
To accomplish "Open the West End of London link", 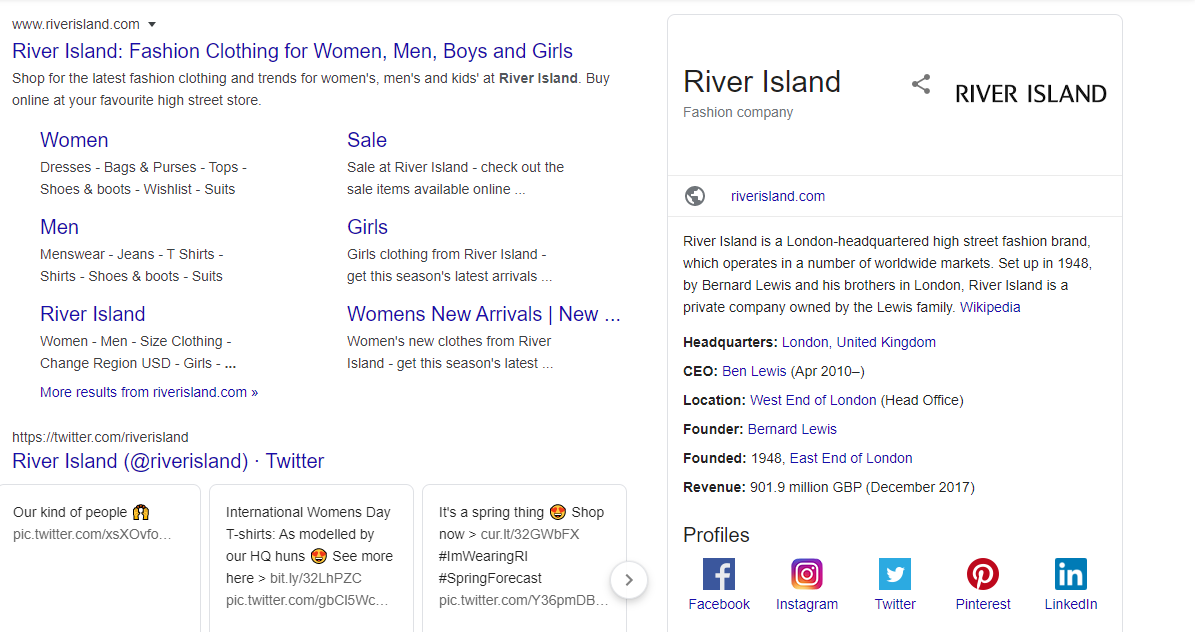I will 813,400.
